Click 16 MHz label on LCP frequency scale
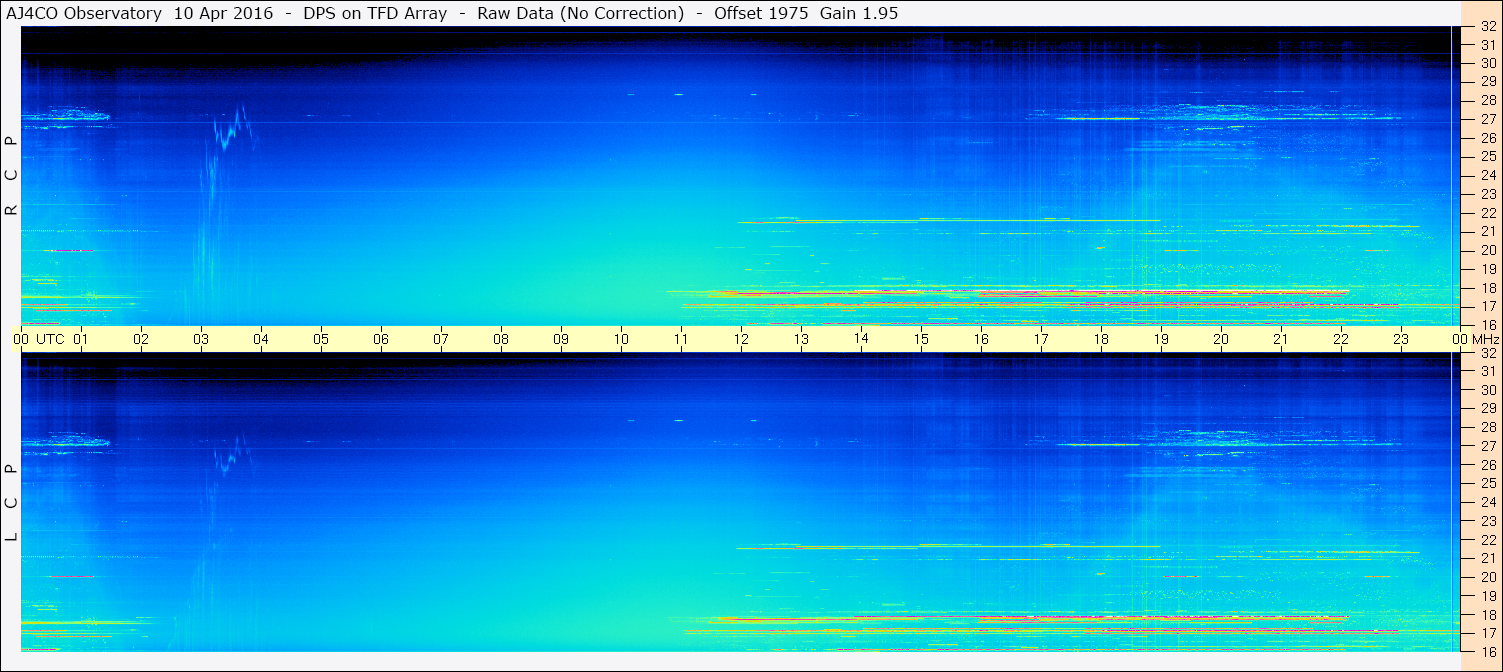This screenshot has width=1503, height=672. pyautogui.click(x=1487, y=650)
